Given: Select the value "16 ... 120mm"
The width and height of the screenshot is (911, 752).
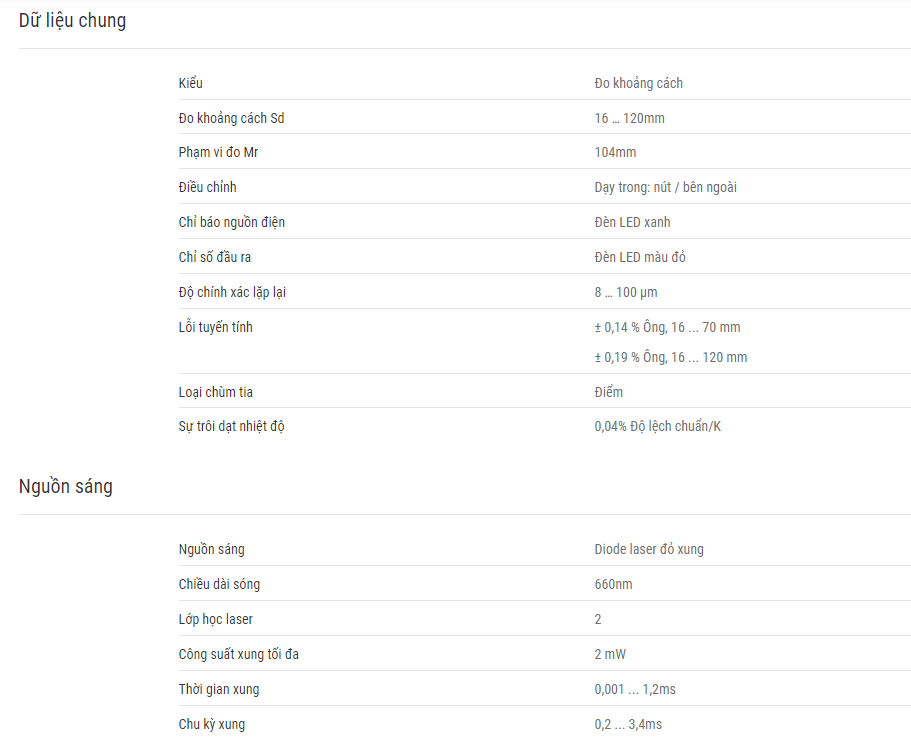Looking at the screenshot, I should (x=629, y=118).
